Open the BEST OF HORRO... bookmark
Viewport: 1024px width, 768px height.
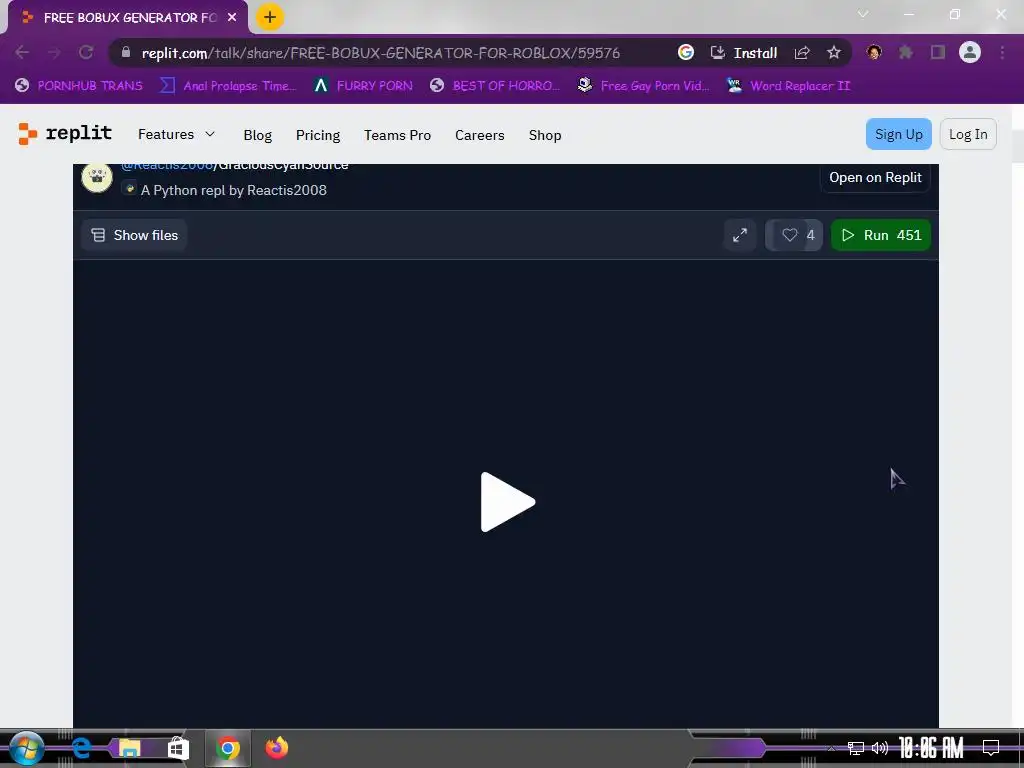[x=495, y=86]
